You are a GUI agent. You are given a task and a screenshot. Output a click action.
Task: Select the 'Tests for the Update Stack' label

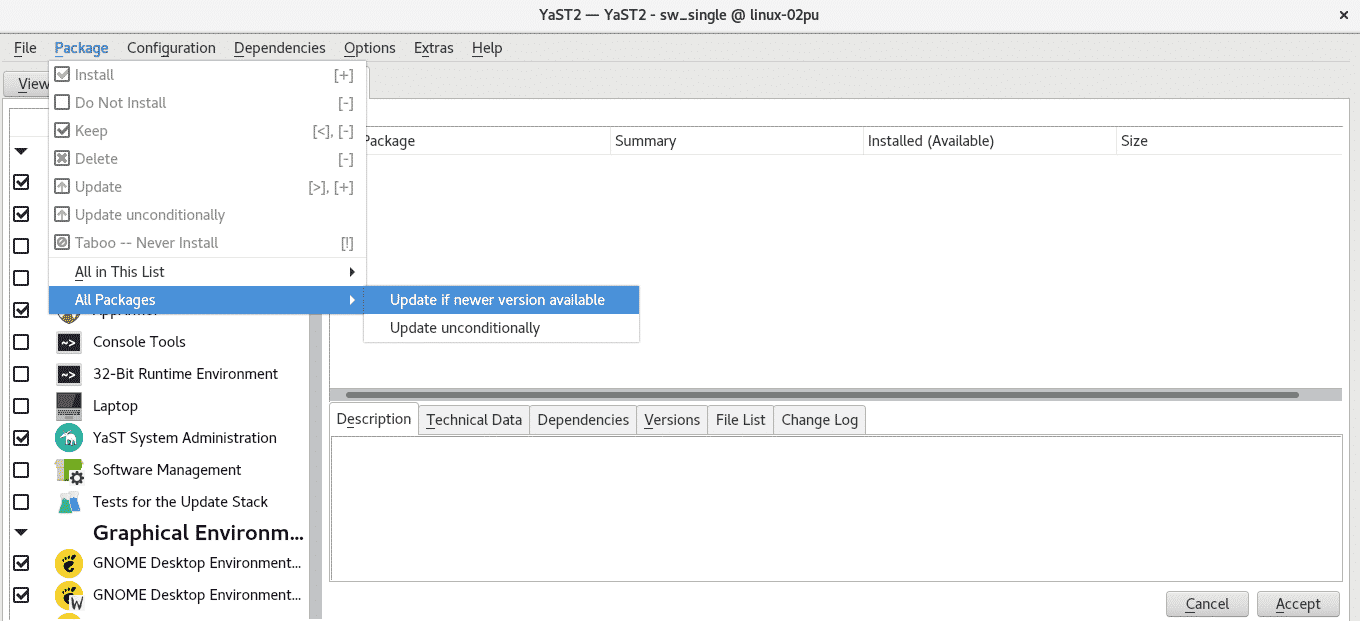coord(180,502)
